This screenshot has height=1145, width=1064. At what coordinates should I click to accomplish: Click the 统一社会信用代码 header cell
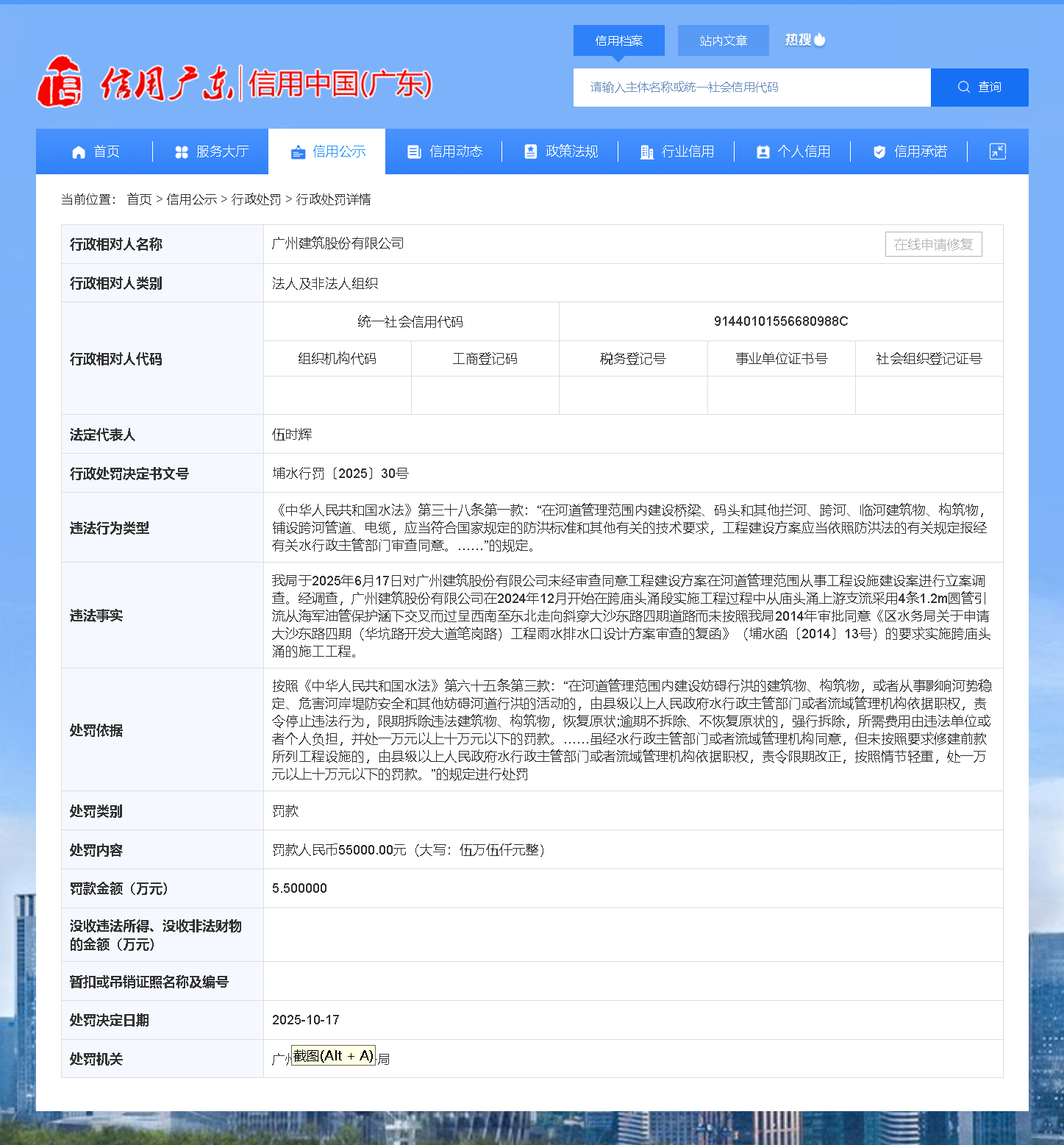410,321
